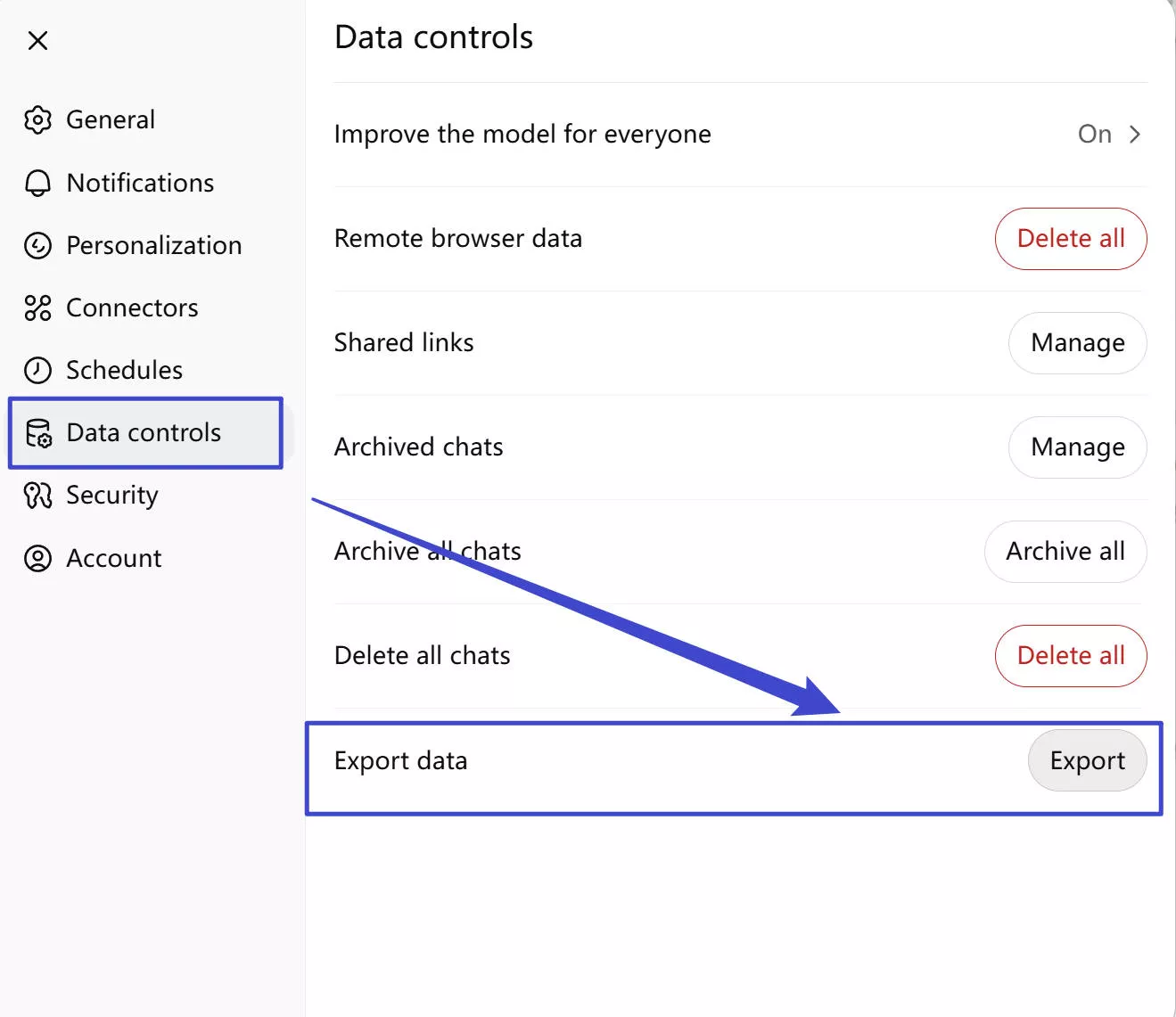This screenshot has height=1017, width=1176.
Task: Delete all remote browser data
Action: pos(1070,239)
